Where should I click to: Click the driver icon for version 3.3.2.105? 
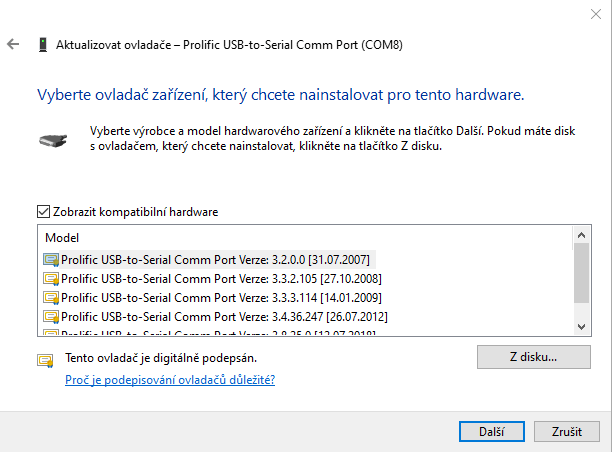click(51, 278)
